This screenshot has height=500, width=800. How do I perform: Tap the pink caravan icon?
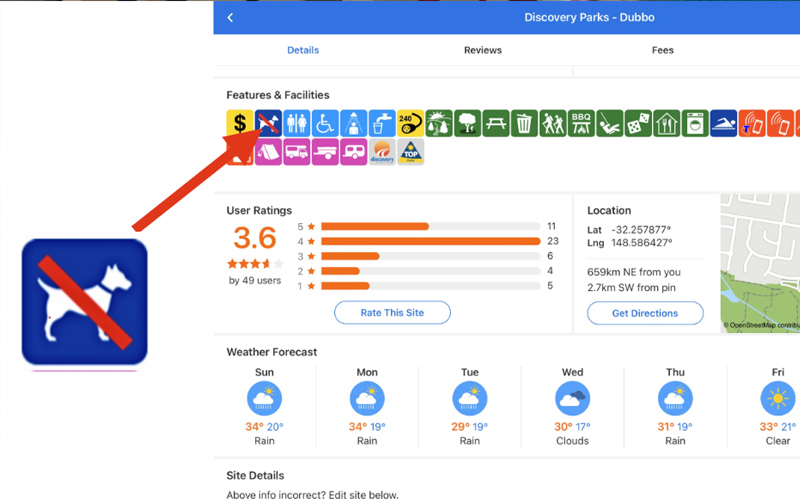click(354, 152)
